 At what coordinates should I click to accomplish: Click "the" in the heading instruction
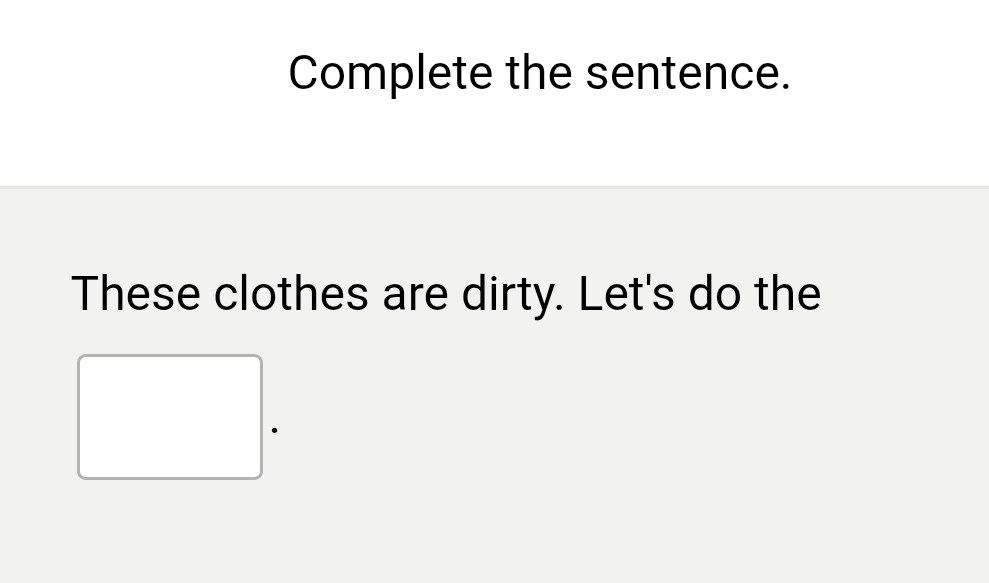(539, 73)
